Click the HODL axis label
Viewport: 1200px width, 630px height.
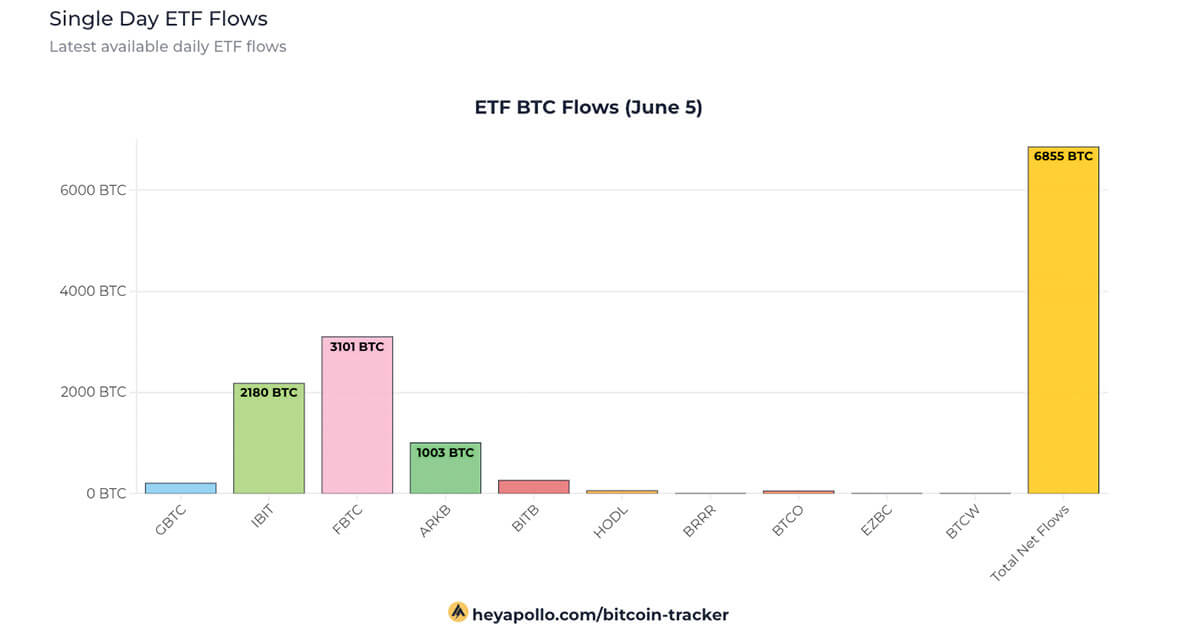(x=610, y=522)
